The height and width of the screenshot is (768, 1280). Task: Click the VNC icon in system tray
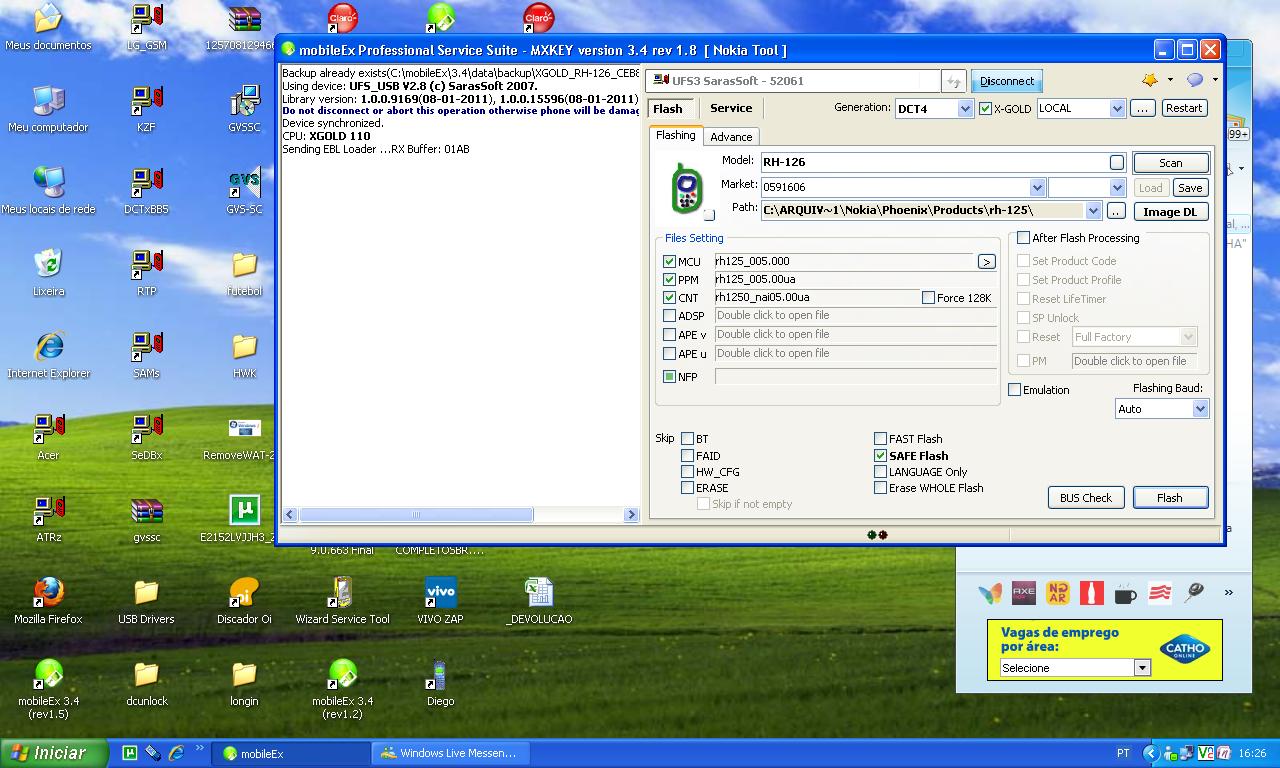(1206, 753)
